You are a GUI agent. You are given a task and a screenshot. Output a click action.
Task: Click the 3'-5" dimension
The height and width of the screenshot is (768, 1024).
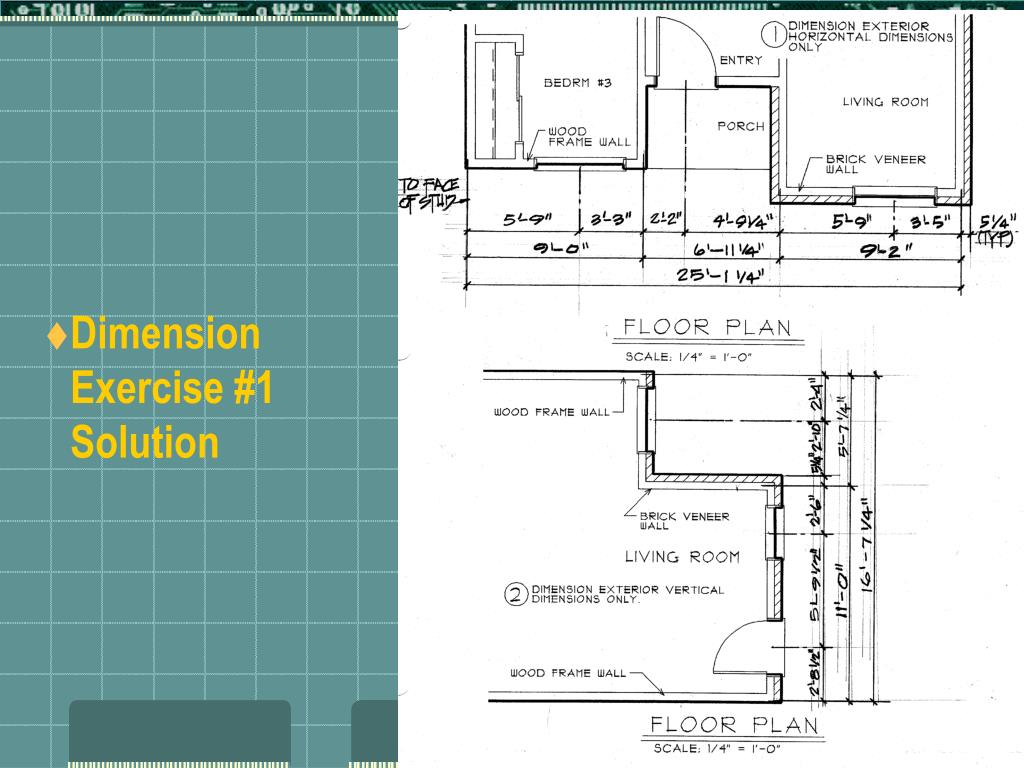(x=931, y=221)
